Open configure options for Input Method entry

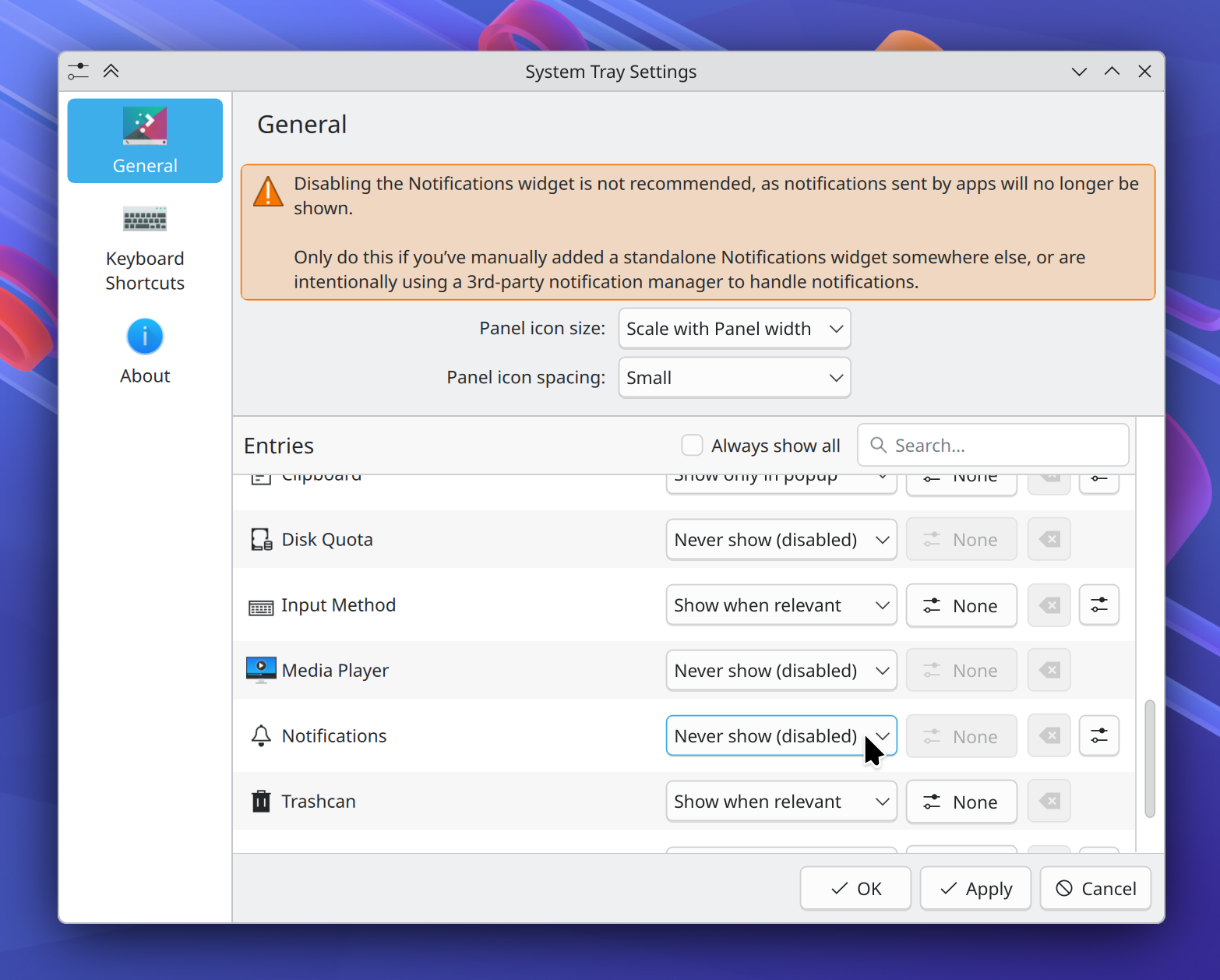click(x=1098, y=605)
